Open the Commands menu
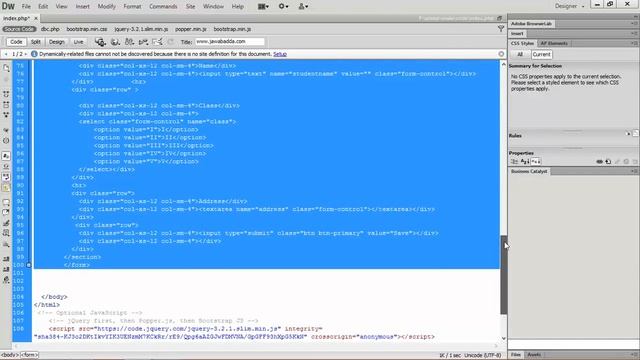640x360 pixels. (x=163, y=7)
